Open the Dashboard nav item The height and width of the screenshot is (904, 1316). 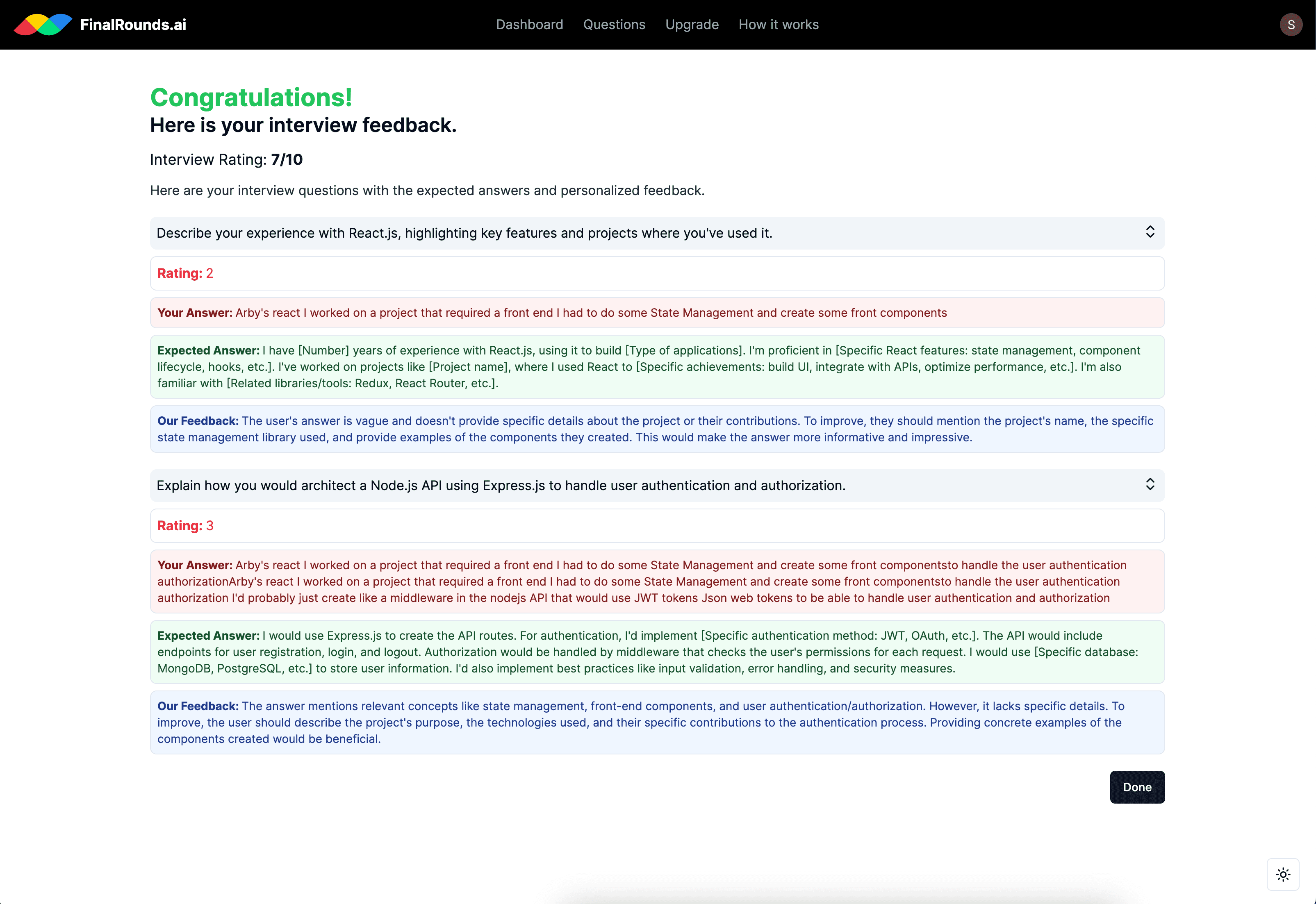pos(529,24)
